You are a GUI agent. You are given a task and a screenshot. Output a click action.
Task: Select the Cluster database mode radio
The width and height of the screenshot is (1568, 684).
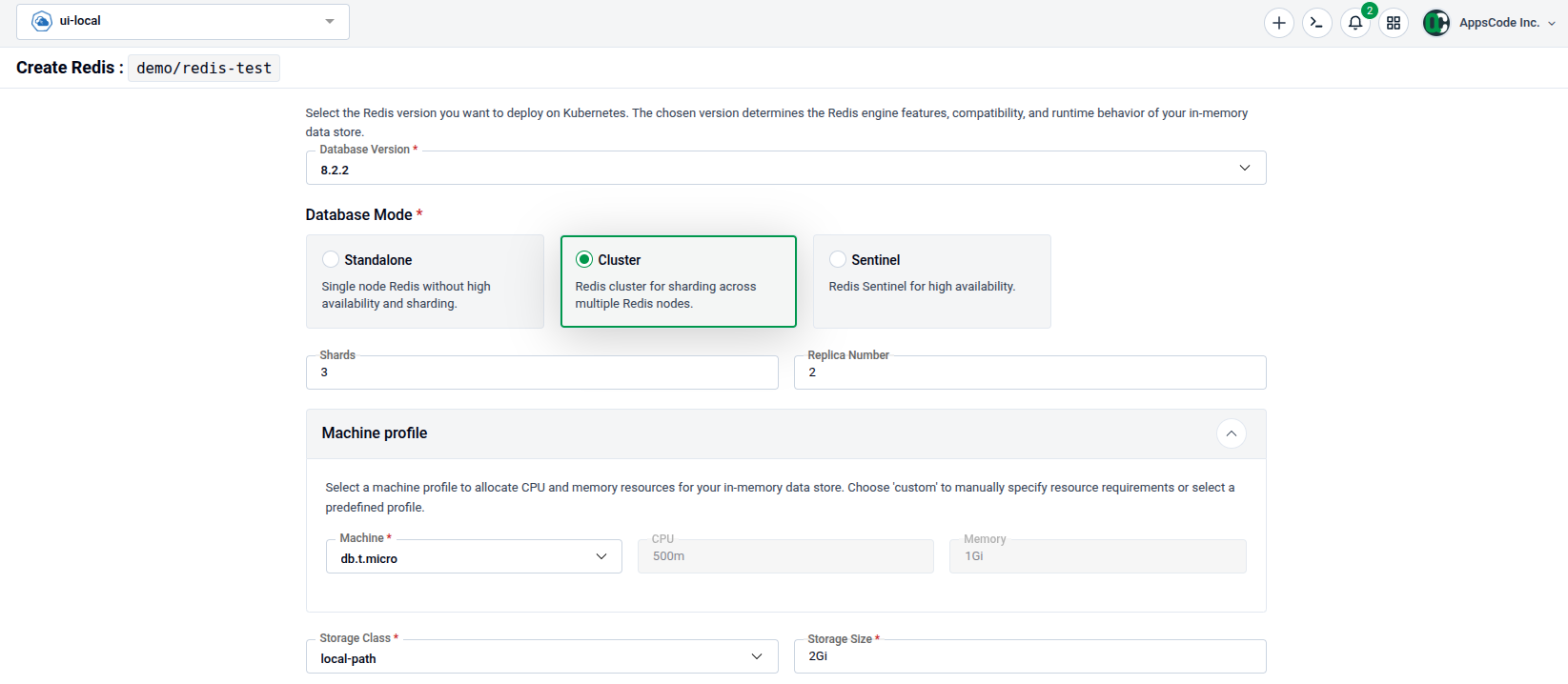[584, 259]
